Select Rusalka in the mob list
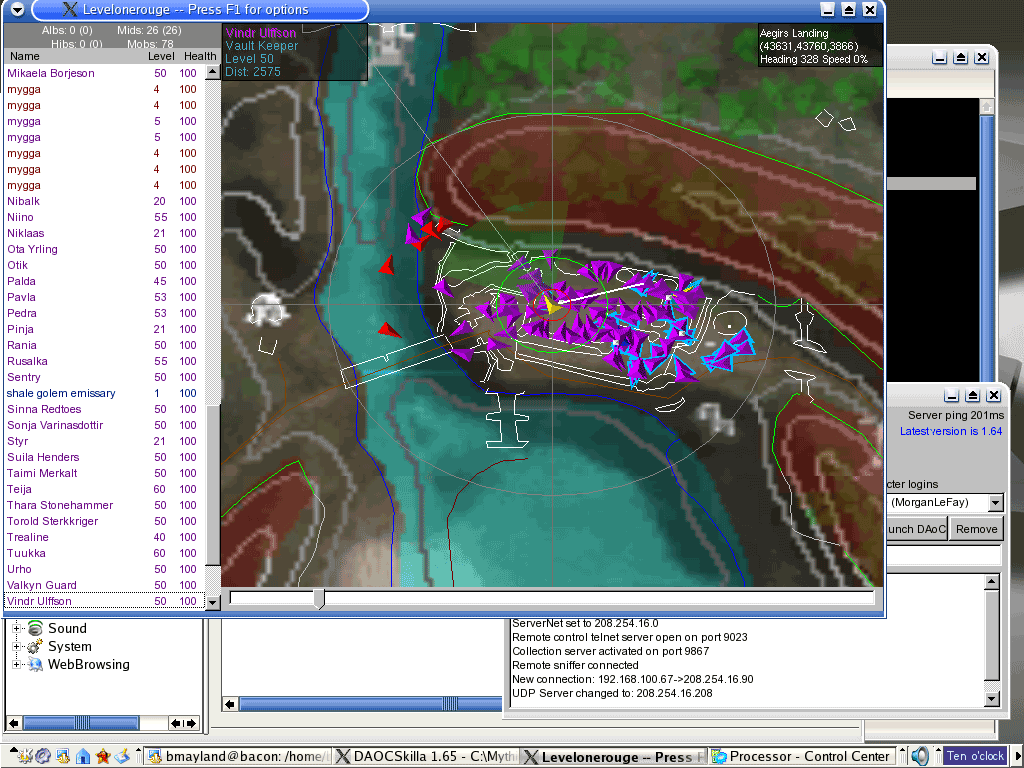This screenshot has width=1024, height=768. [x=104, y=361]
